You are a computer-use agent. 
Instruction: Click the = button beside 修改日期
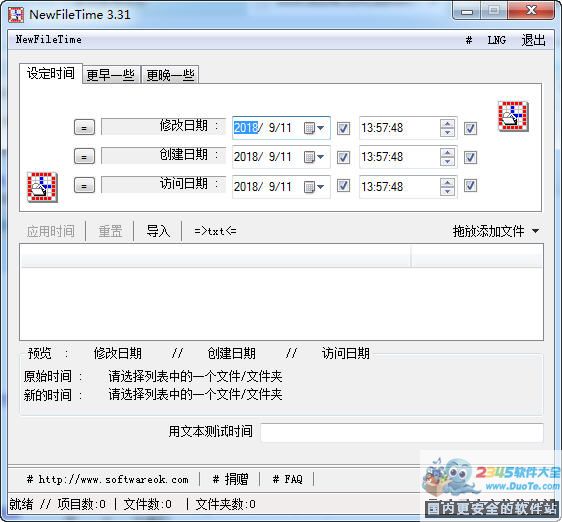[84, 128]
